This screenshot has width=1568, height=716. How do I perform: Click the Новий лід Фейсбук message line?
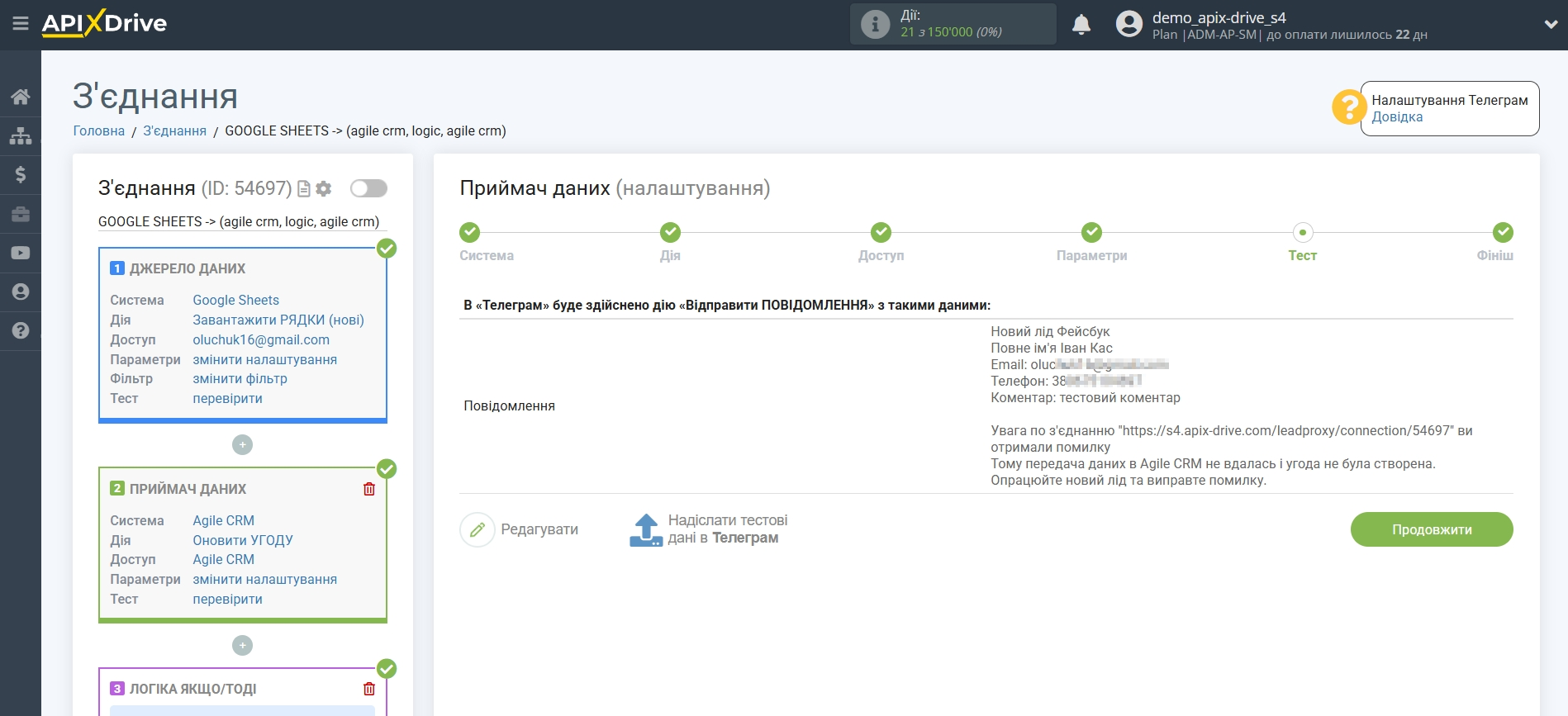[x=1050, y=331]
